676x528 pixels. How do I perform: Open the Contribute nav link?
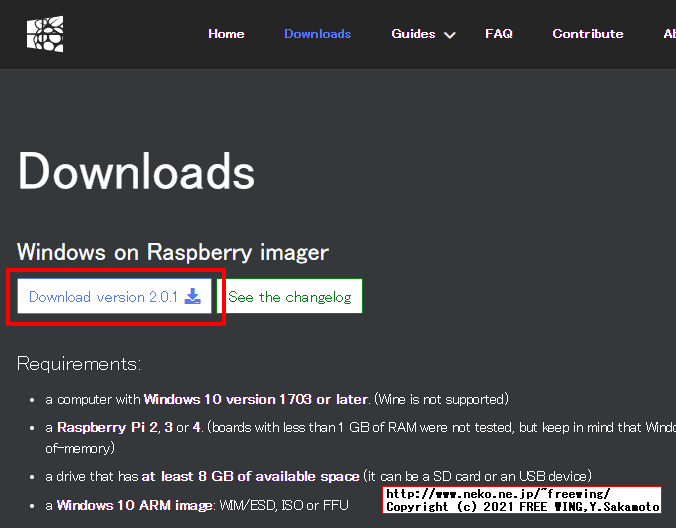(x=588, y=34)
